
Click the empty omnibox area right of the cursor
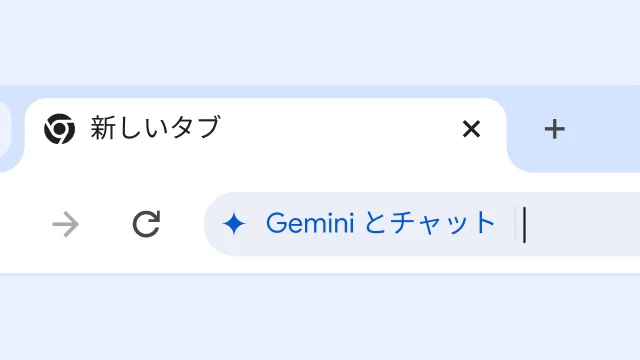[584, 224]
